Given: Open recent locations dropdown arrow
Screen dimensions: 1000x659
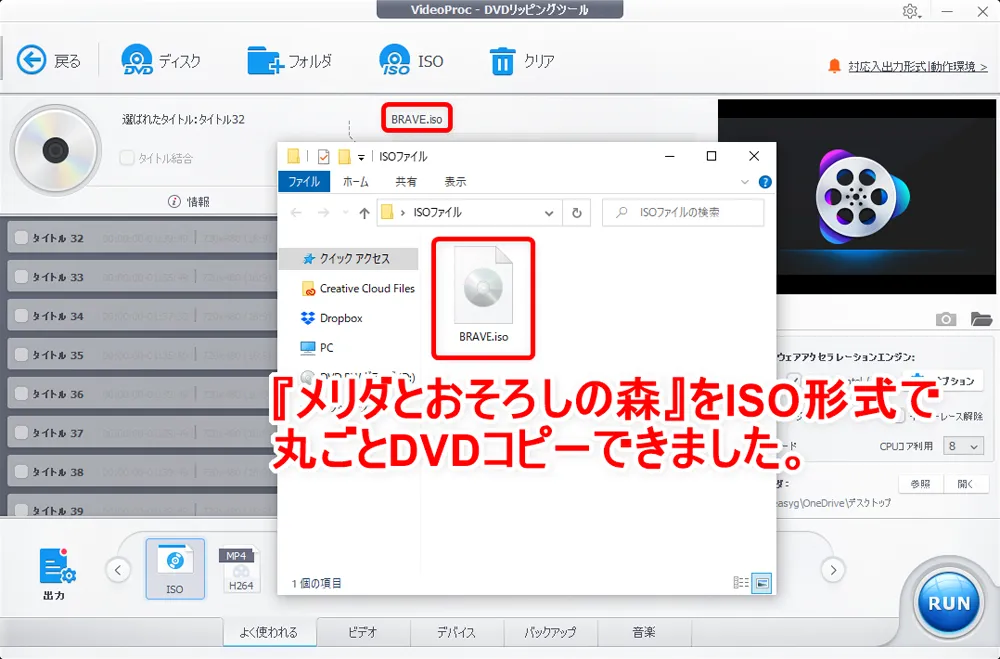Looking at the screenshot, I should [345, 212].
